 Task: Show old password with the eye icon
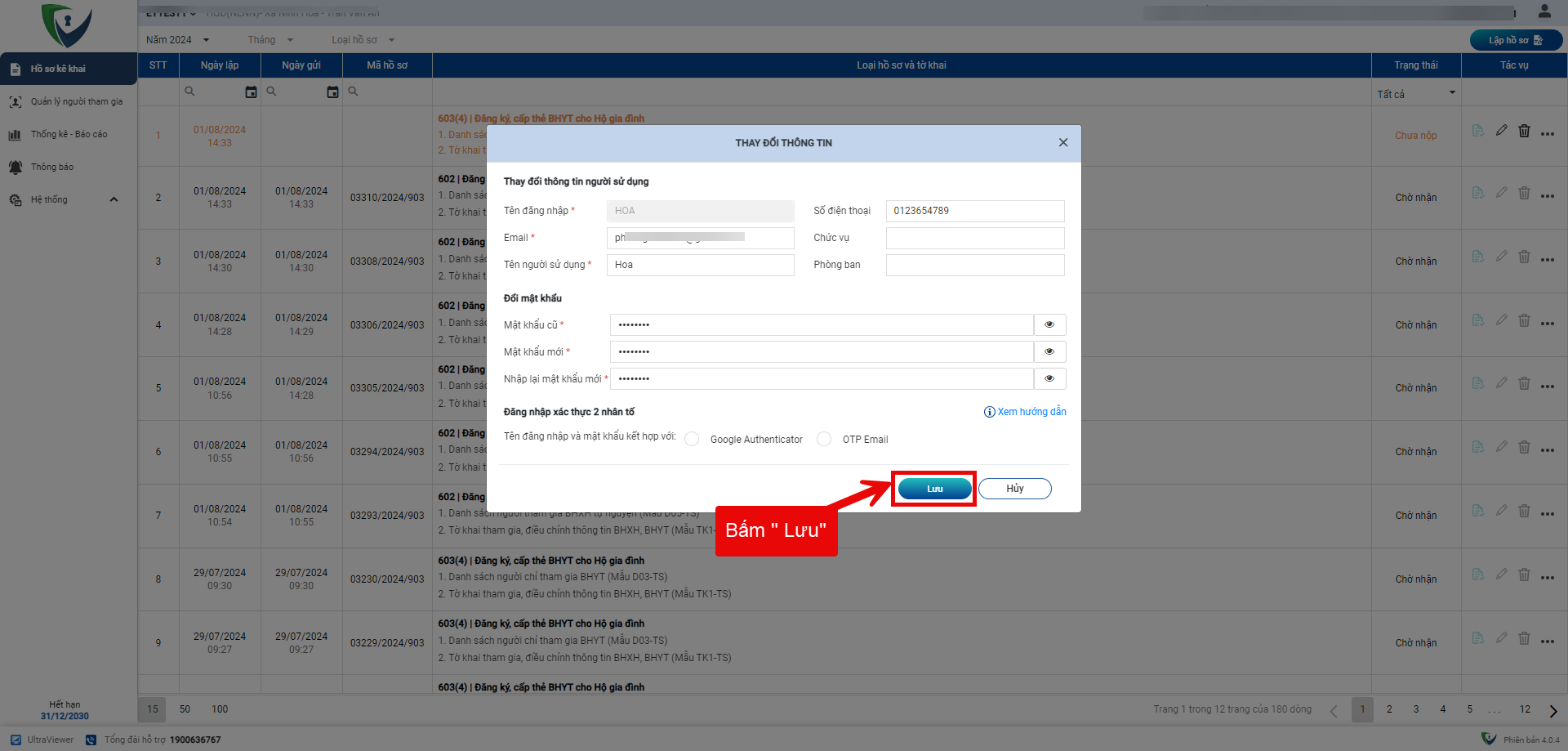pos(1049,325)
